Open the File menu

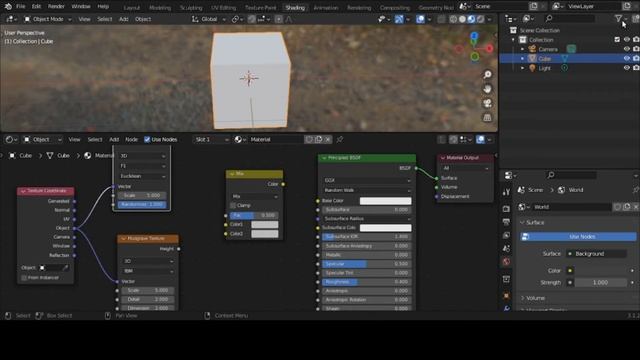coord(20,7)
